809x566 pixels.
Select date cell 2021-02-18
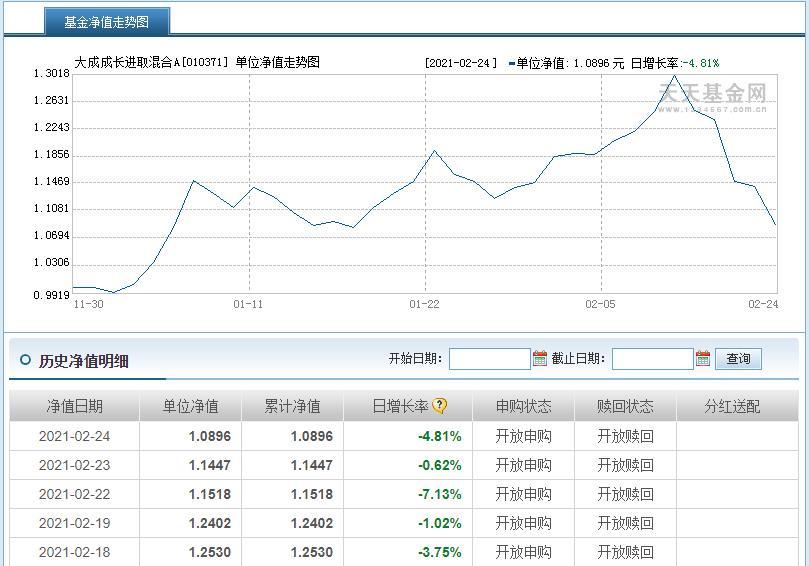pos(74,552)
